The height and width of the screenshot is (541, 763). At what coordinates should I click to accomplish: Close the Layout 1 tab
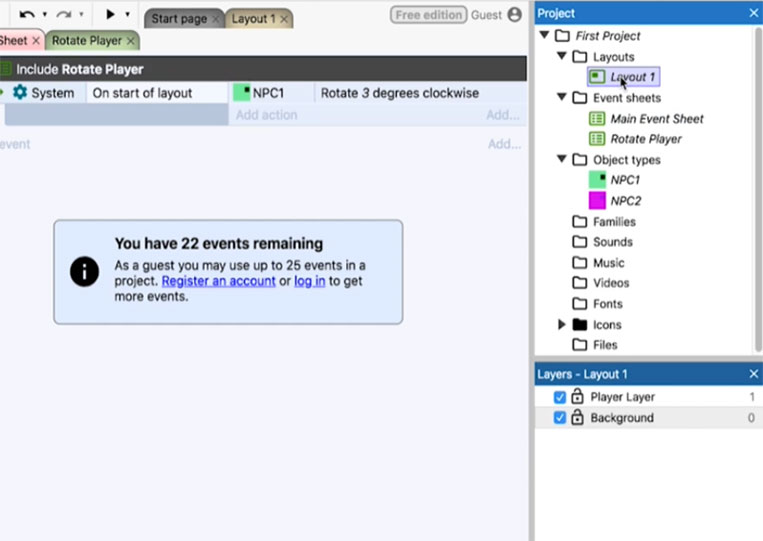[284, 19]
